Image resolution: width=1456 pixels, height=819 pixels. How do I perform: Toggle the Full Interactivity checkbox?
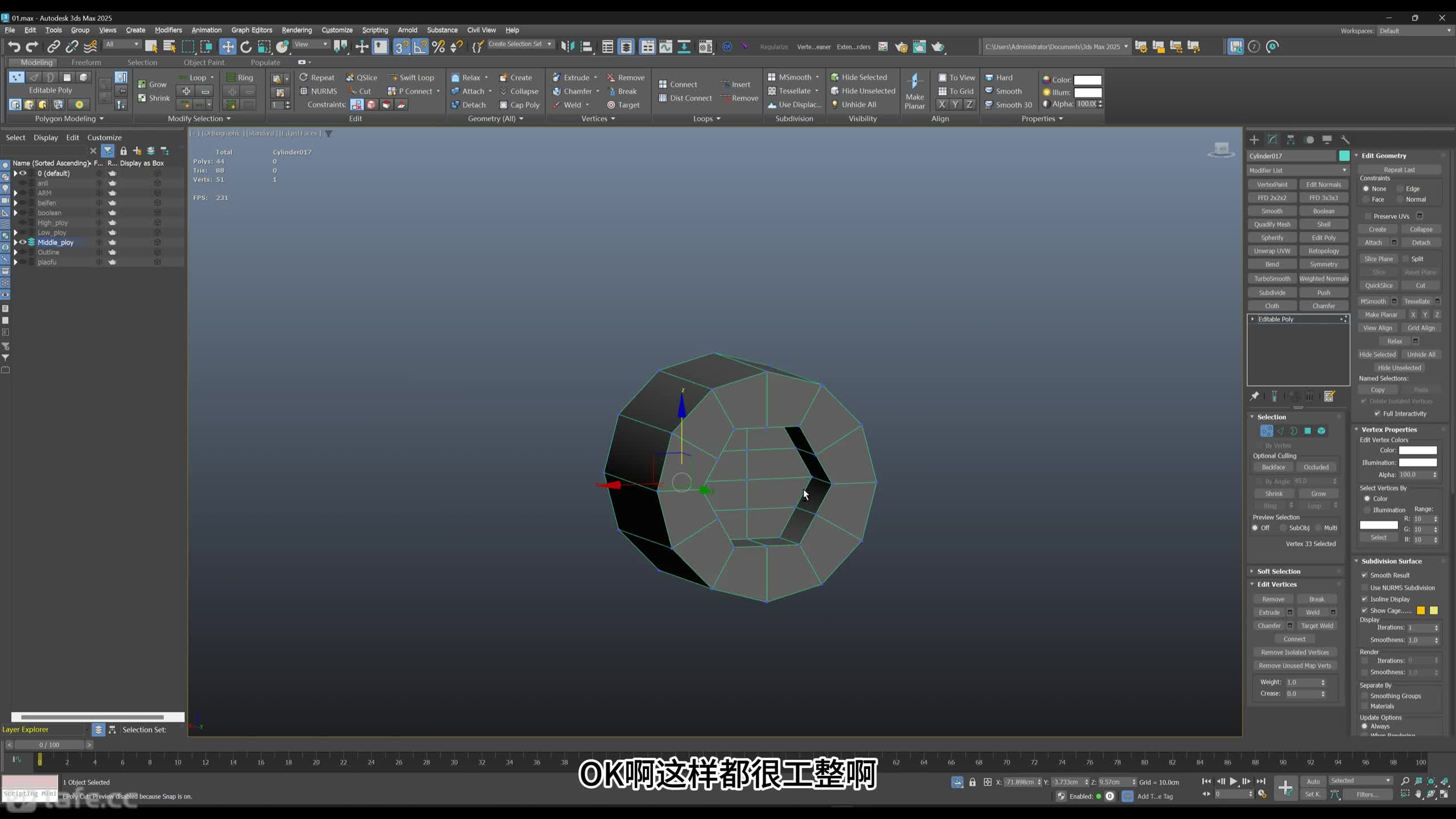click(1378, 413)
